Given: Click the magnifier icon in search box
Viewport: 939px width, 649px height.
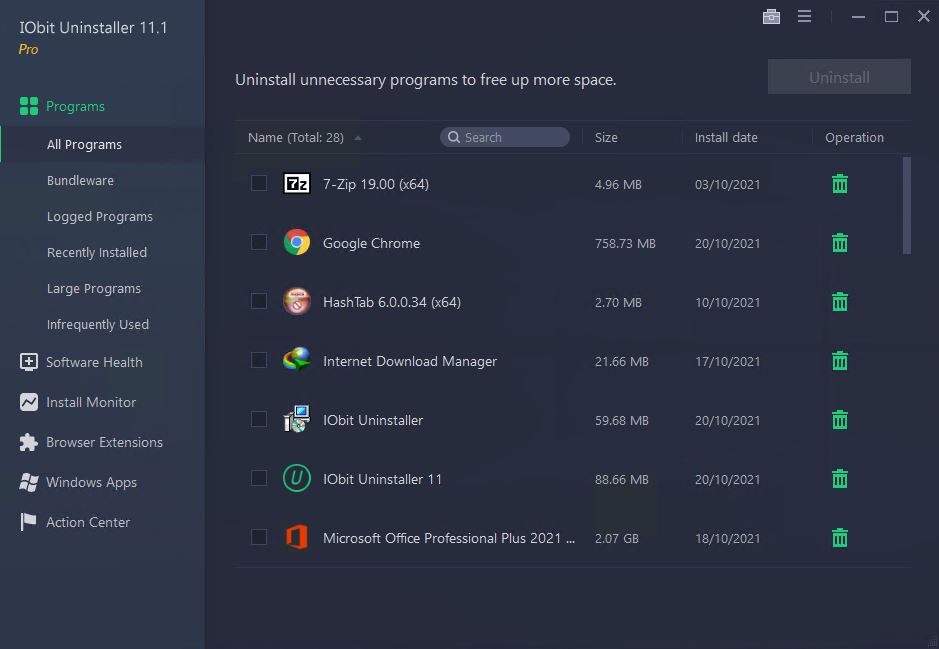Looking at the screenshot, I should (x=454, y=137).
